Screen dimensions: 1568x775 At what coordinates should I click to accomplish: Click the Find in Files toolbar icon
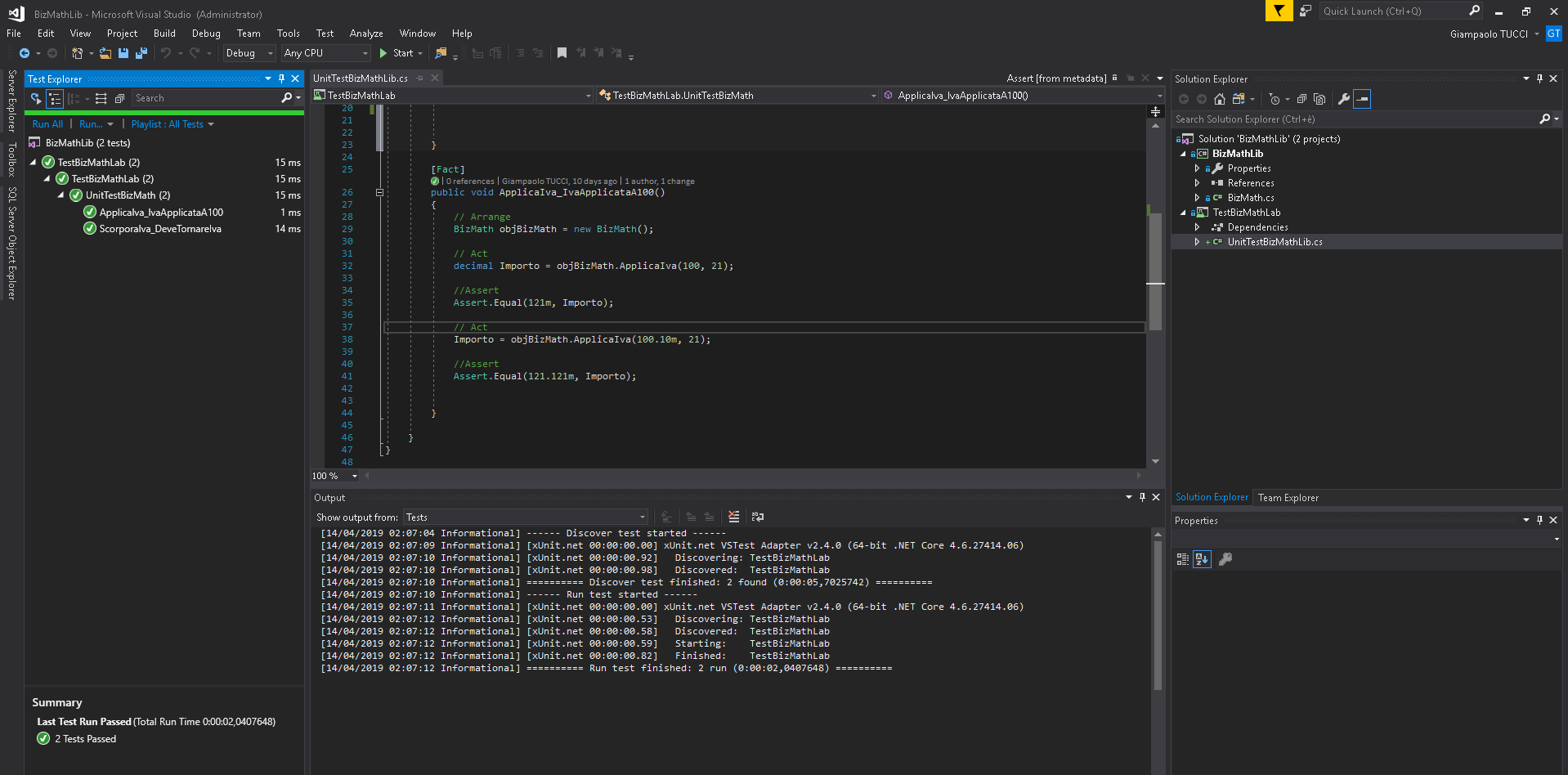pos(441,53)
